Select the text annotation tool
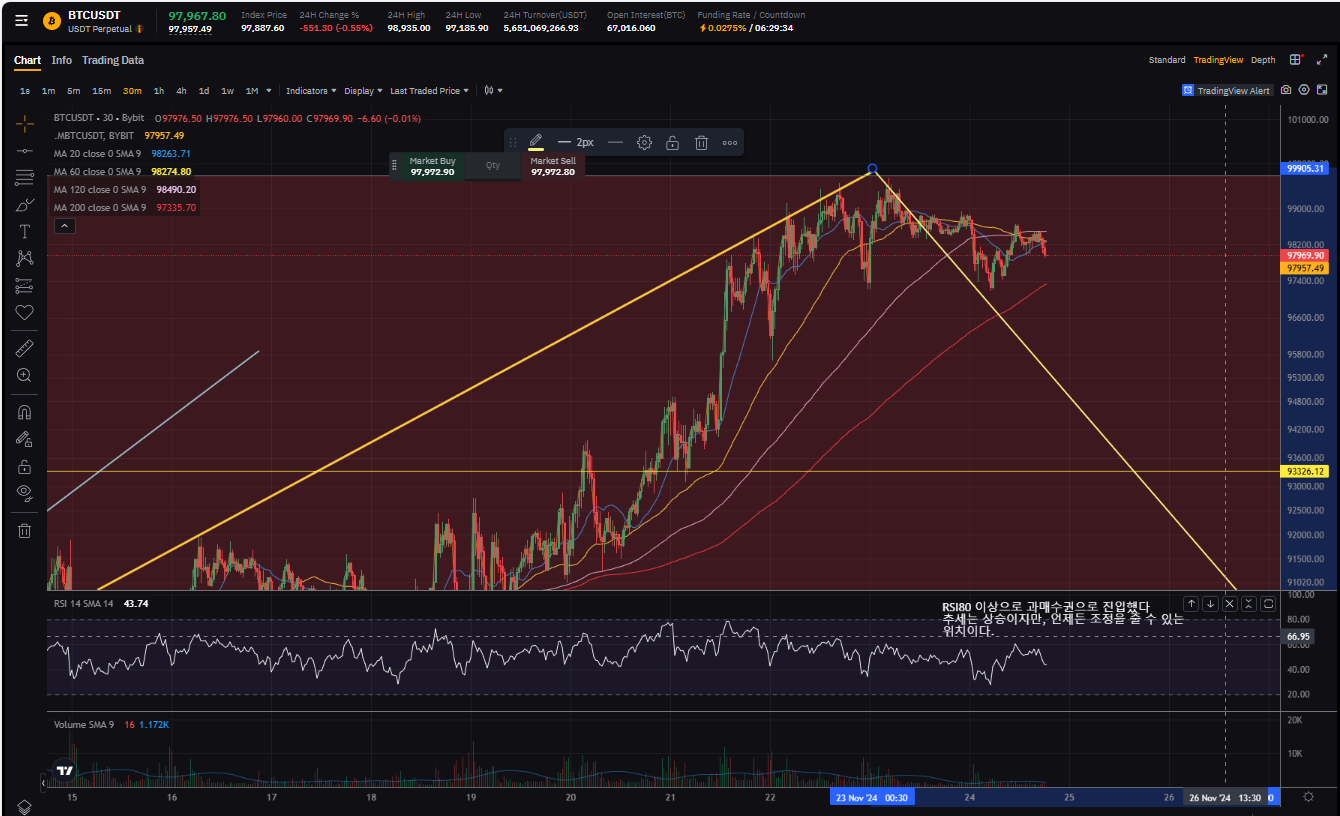Image resolution: width=1340 pixels, height=816 pixels. pos(25,232)
